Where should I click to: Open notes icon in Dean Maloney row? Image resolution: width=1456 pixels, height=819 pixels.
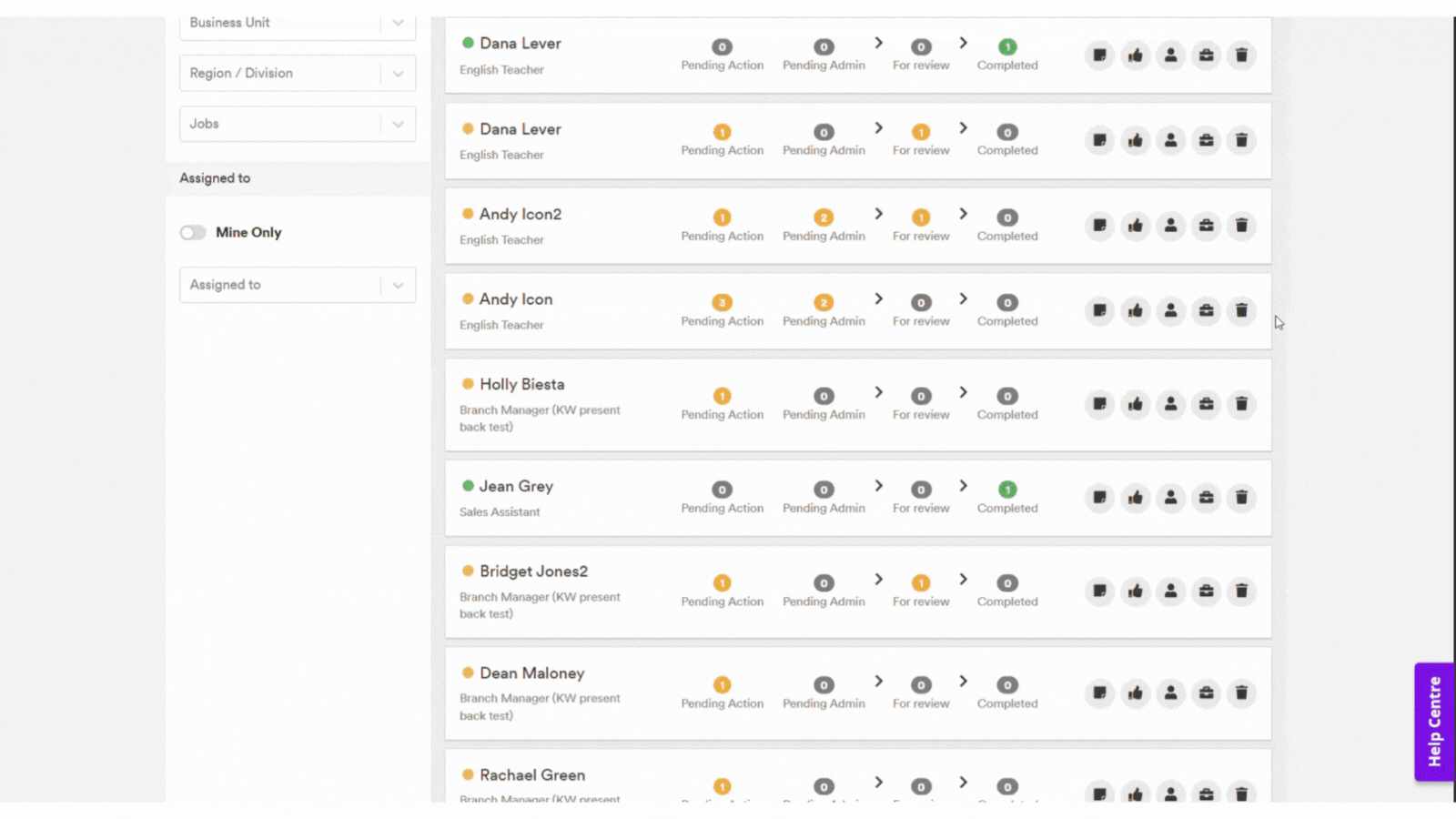coord(1100,693)
